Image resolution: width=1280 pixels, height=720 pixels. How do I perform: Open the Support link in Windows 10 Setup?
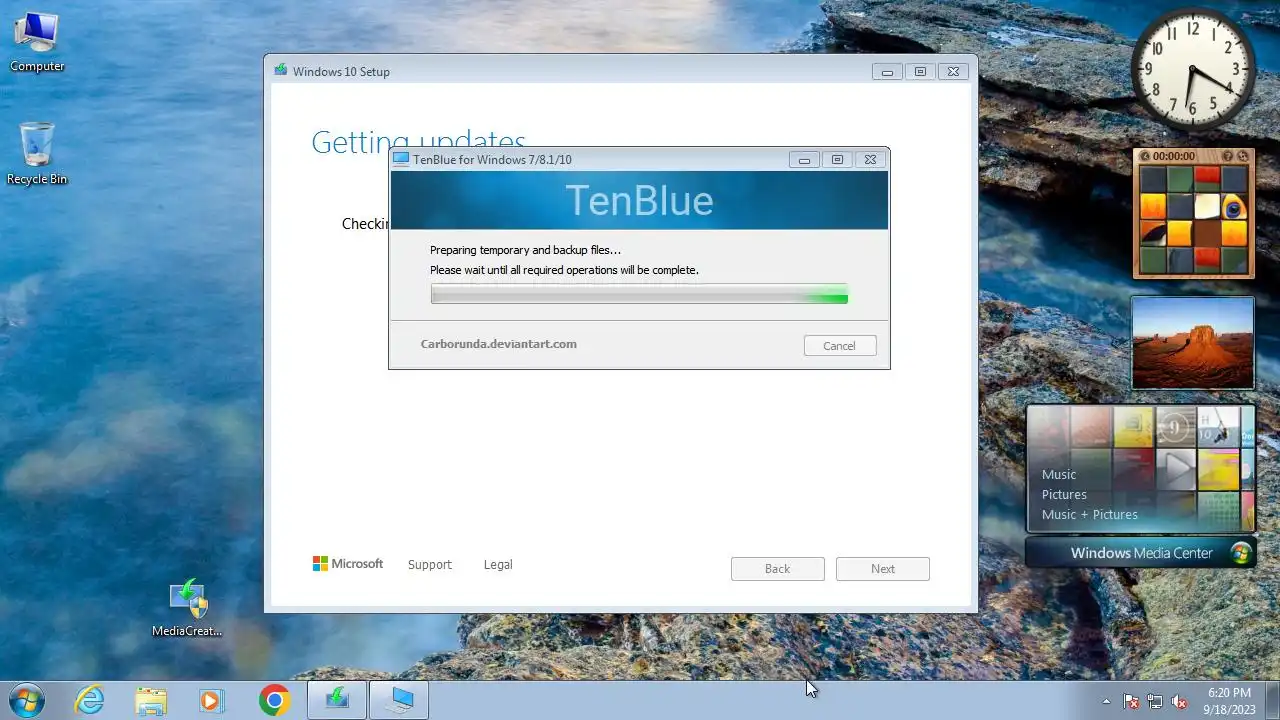430,565
